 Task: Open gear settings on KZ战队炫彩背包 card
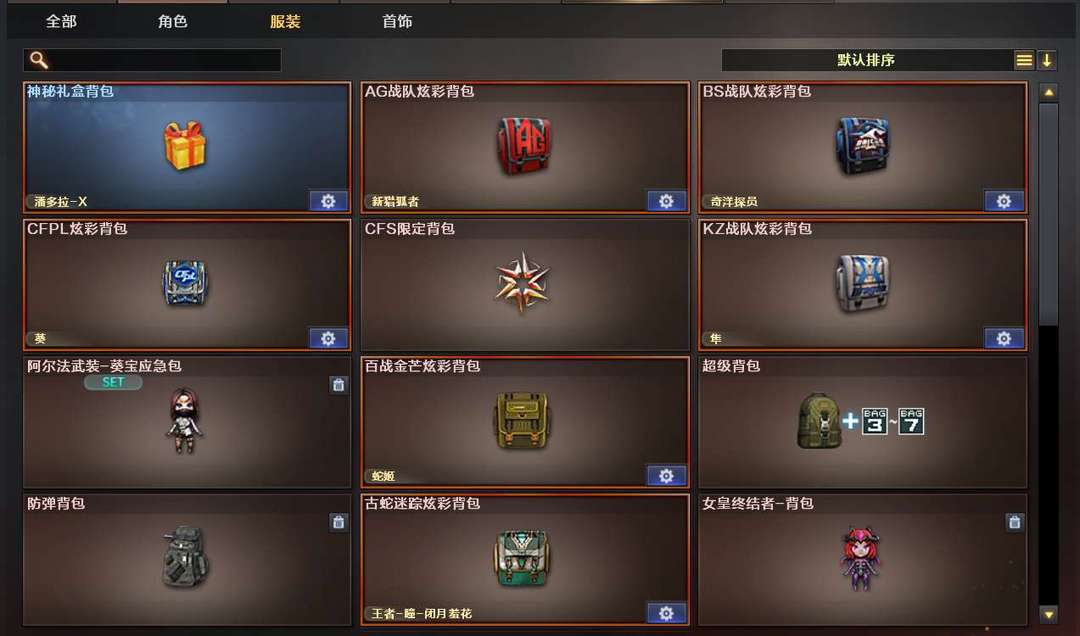tap(1004, 338)
